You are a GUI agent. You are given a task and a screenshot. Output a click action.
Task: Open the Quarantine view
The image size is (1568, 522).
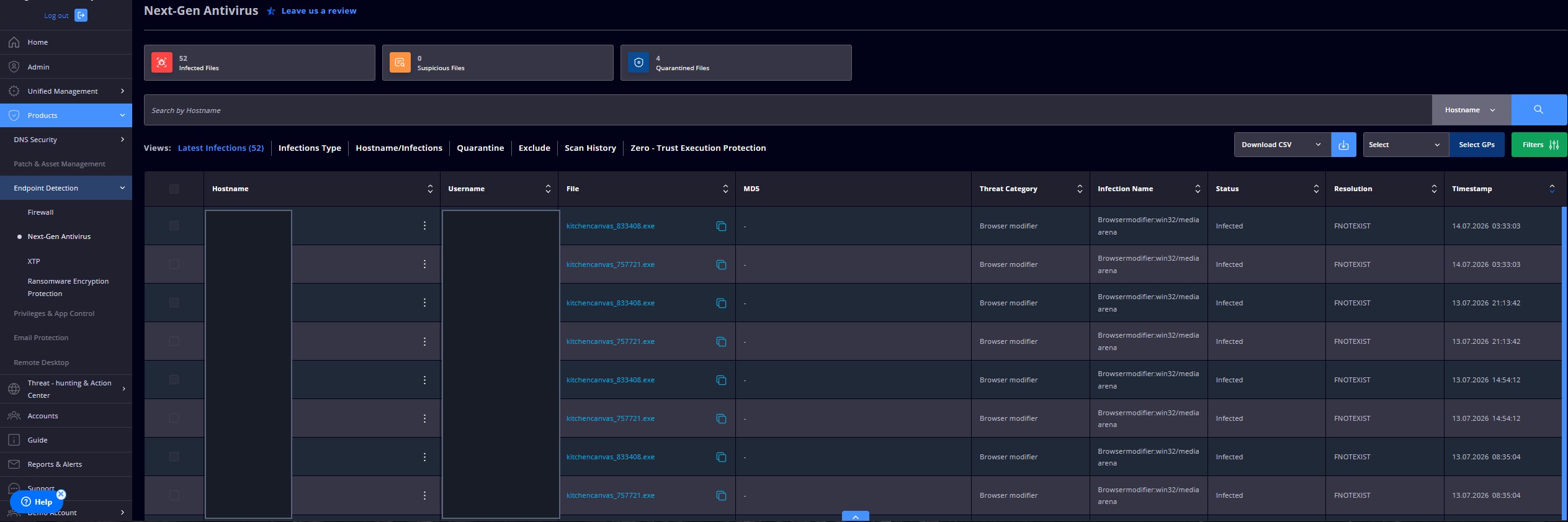pyautogui.click(x=480, y=148)
